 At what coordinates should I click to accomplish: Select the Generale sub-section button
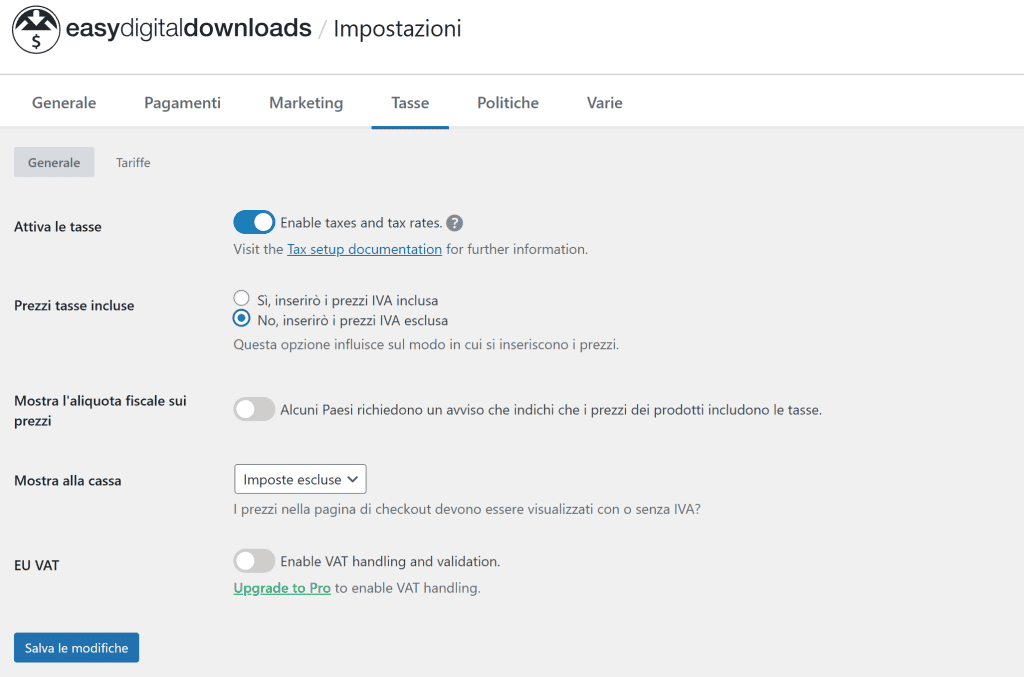[x=54, y=162]
